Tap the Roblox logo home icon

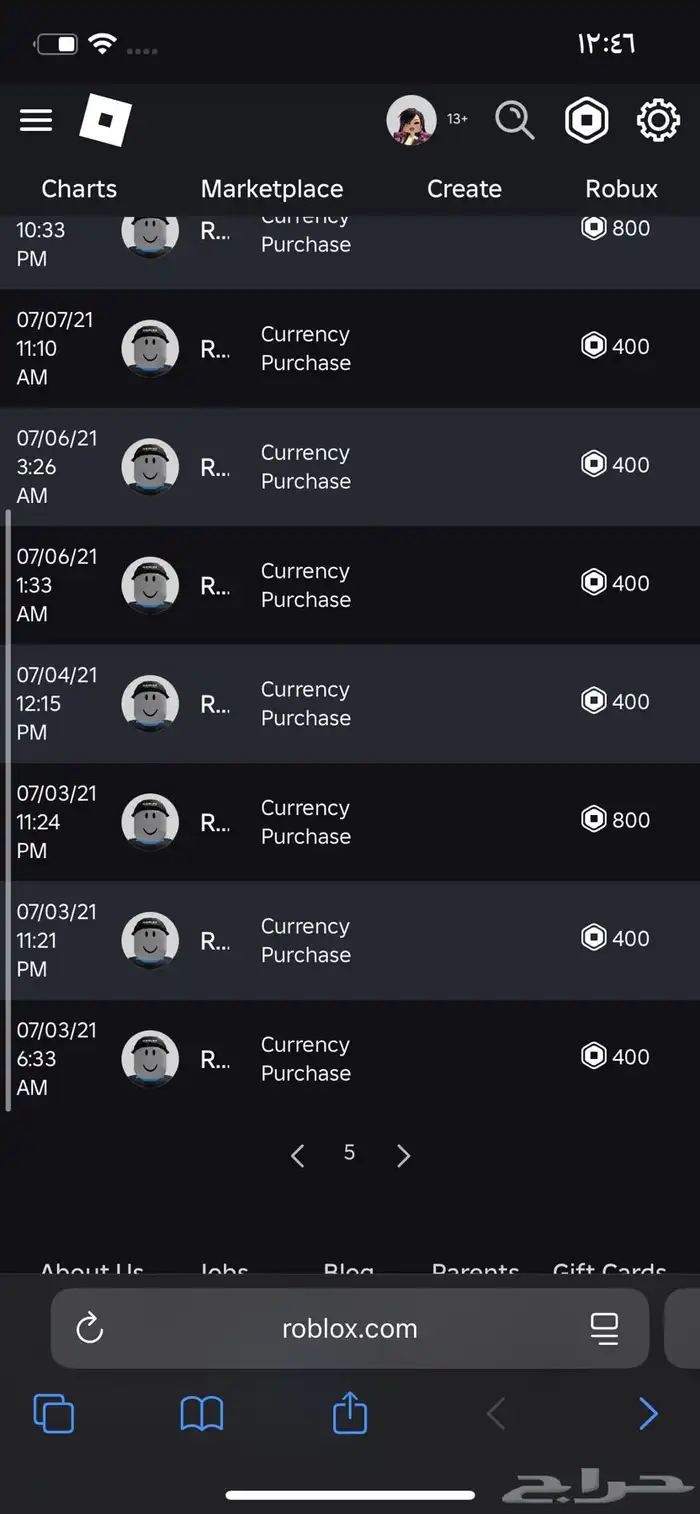[105, 120]
